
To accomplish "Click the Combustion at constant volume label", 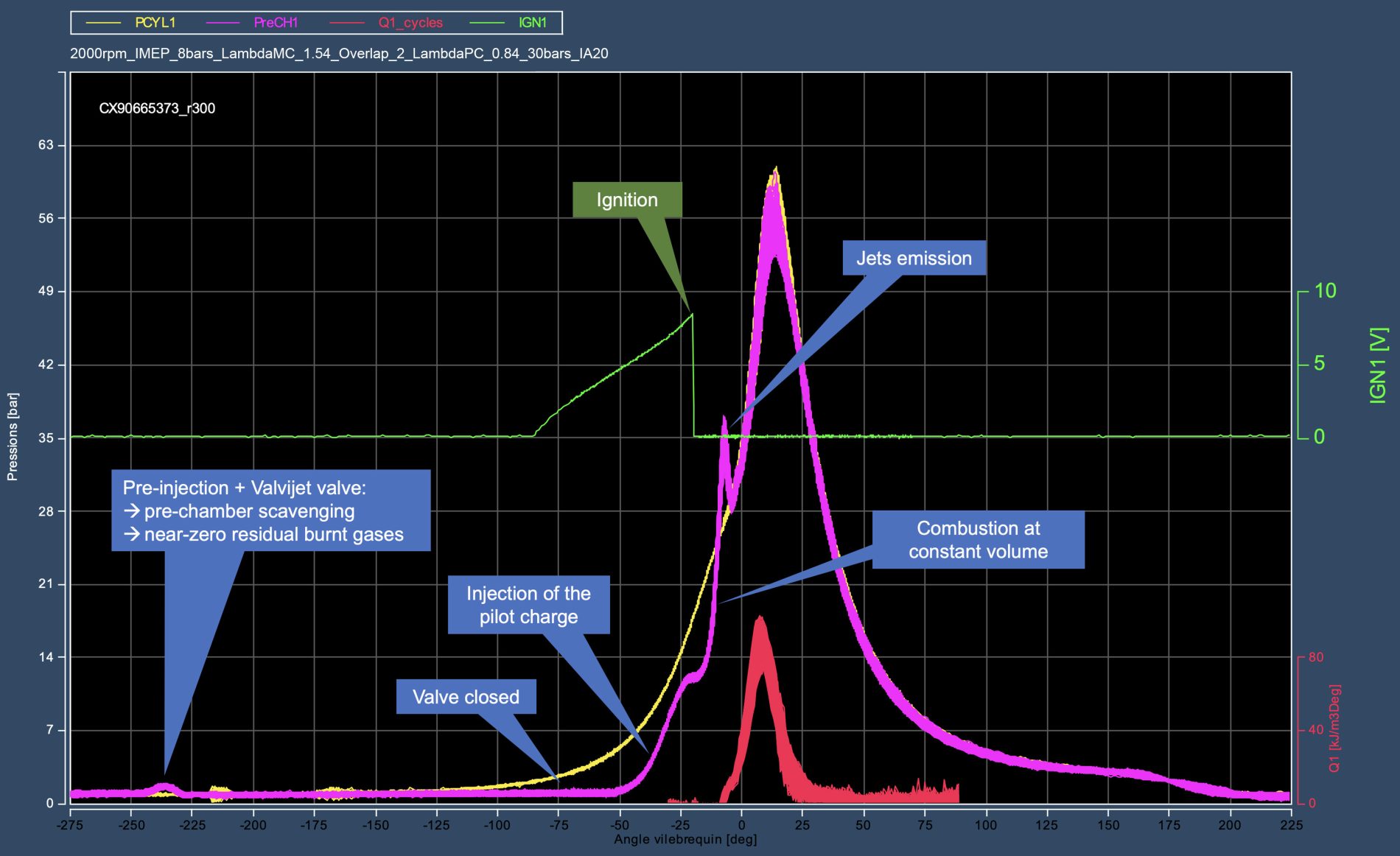I will coord(978,540).
